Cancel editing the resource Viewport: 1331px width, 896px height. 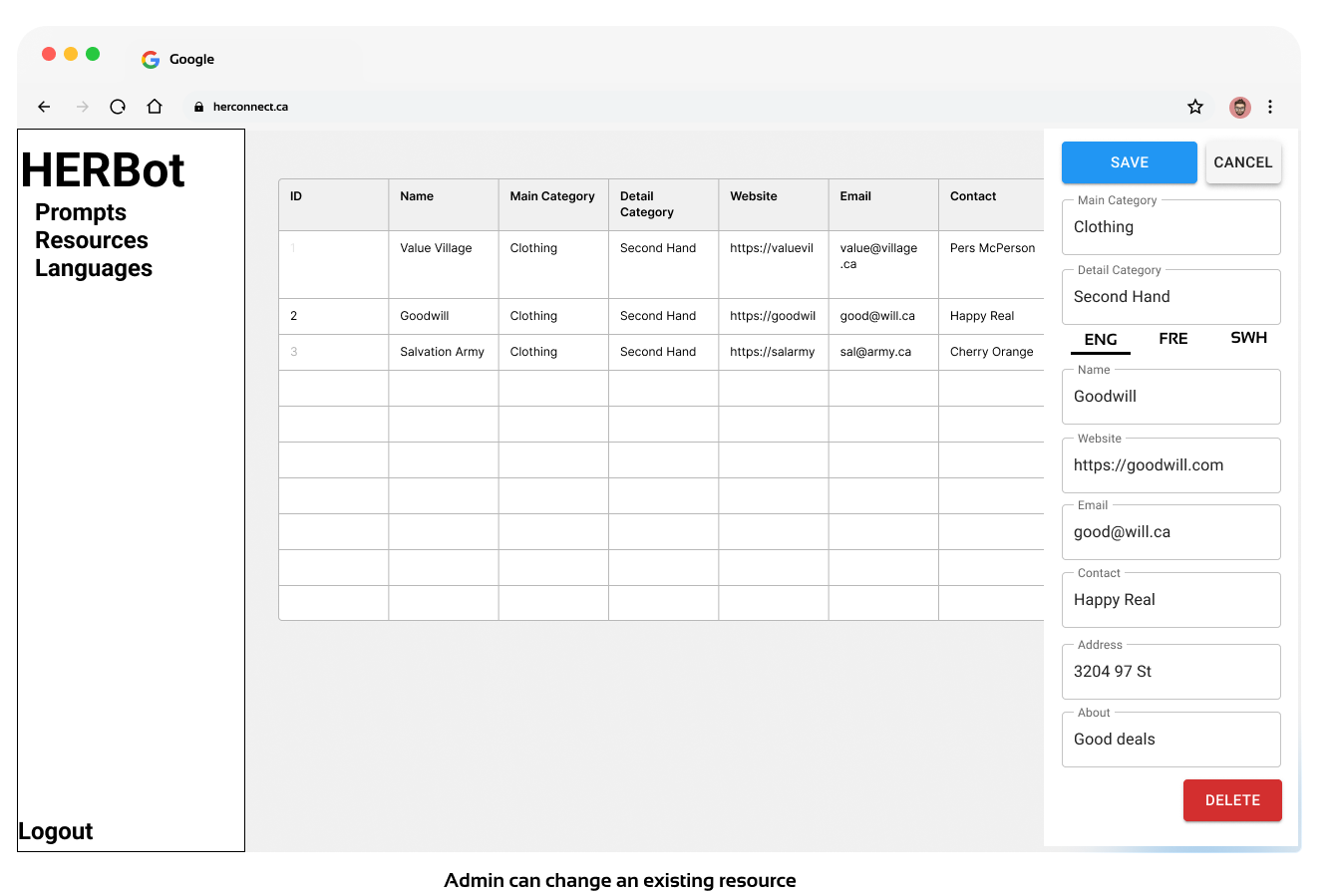[x=1242, y=162]
